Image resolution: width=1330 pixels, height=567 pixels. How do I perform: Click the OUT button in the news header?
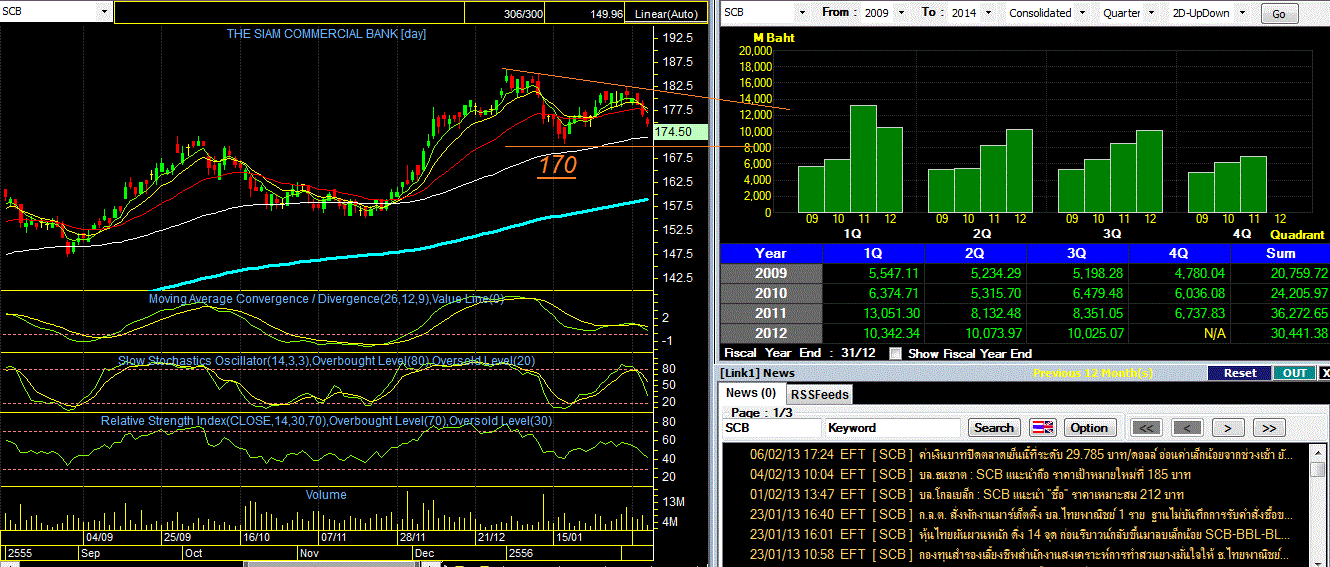click(1293, 373)
